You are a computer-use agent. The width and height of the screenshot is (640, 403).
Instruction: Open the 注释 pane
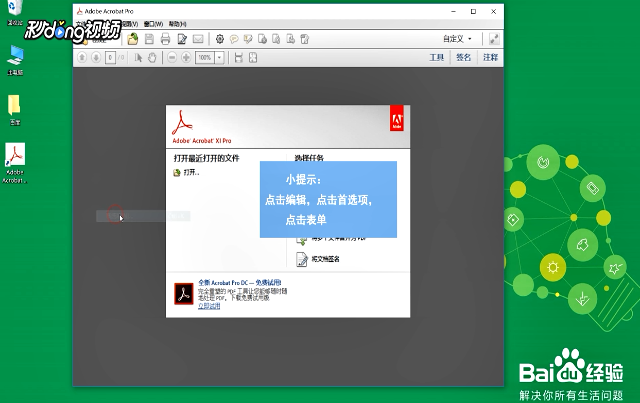[x=490, y=58]
